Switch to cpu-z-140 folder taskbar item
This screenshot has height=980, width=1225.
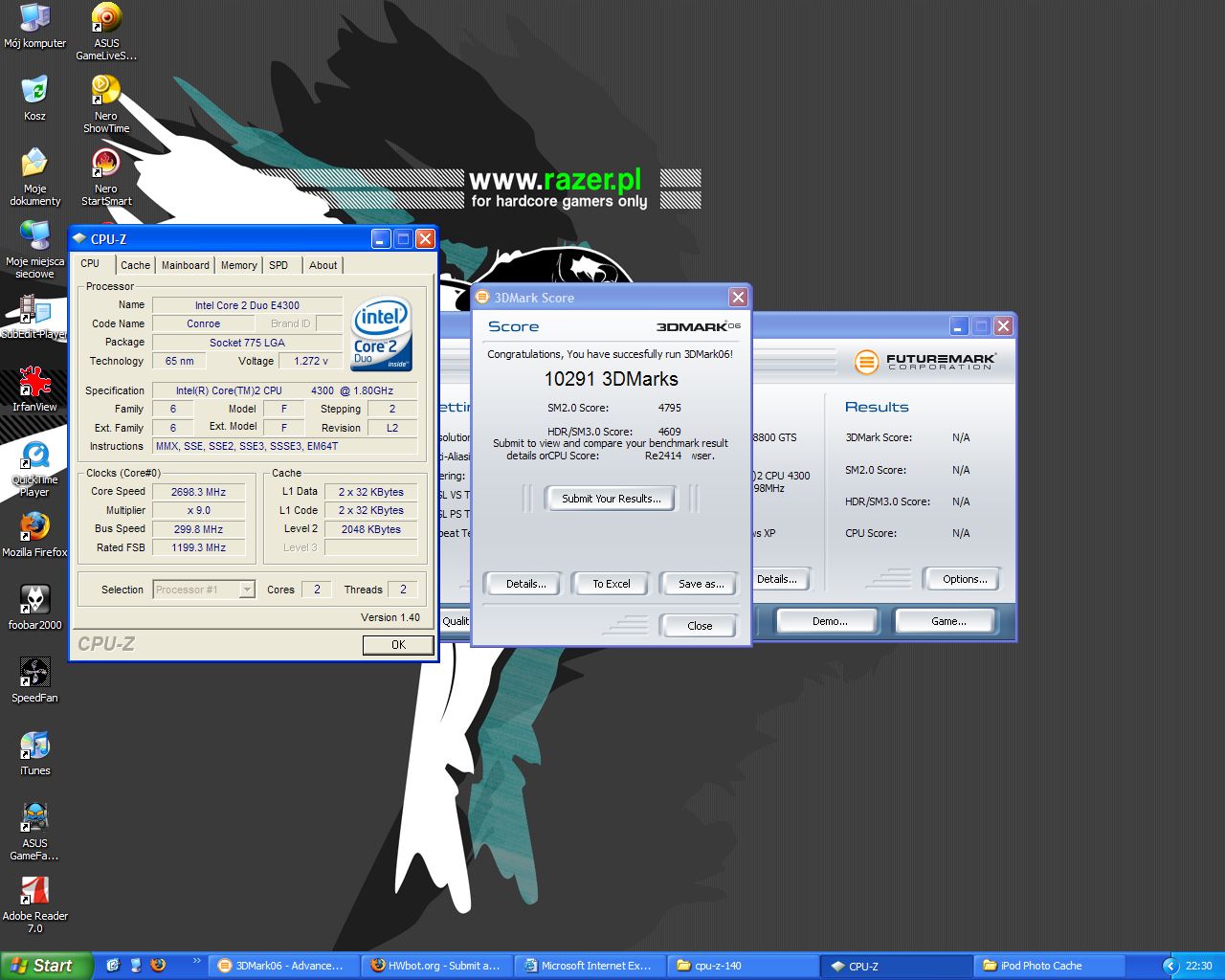click(745, 966)
